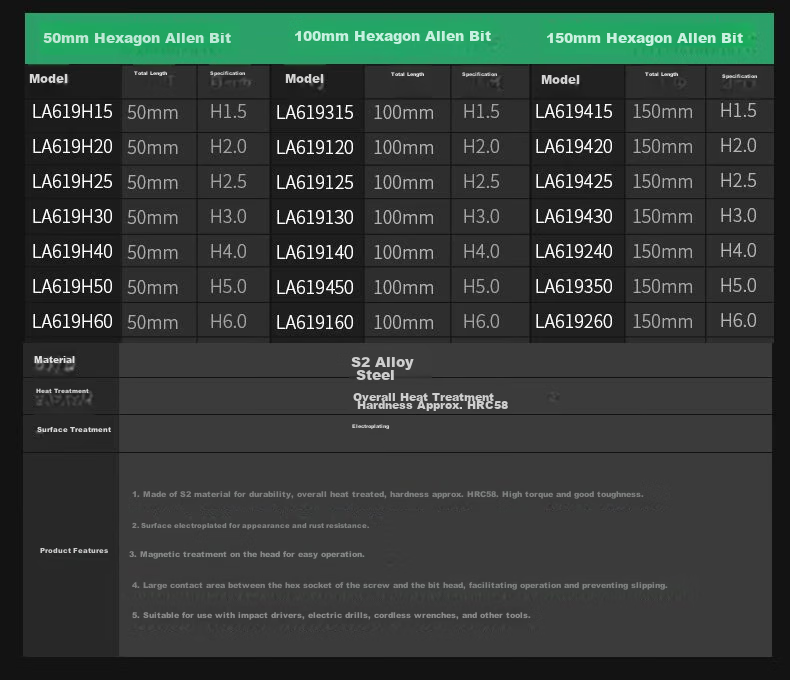Viewport: 790px width, 680px height.
Task: Select model LA619H60
Action: pos(72,321)
